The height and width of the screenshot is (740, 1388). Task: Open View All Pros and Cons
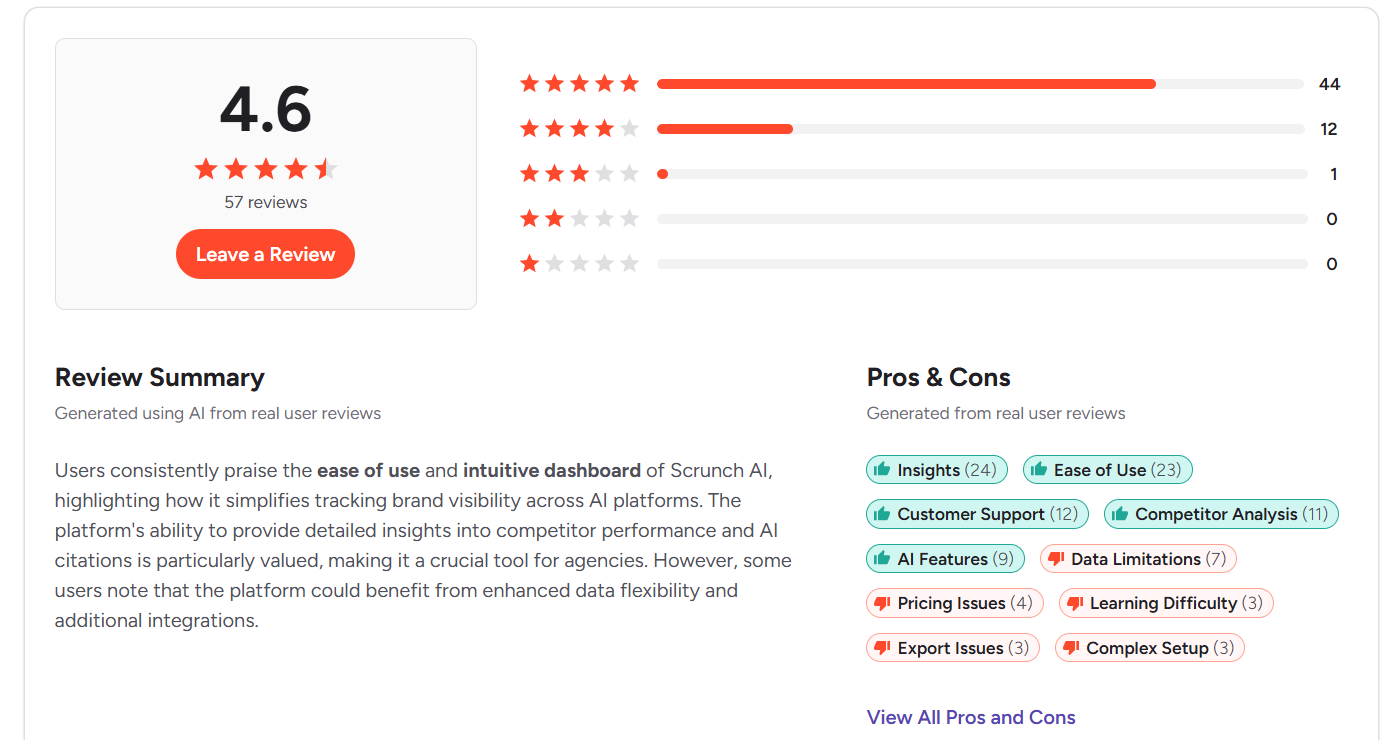[x=970, y=717]
